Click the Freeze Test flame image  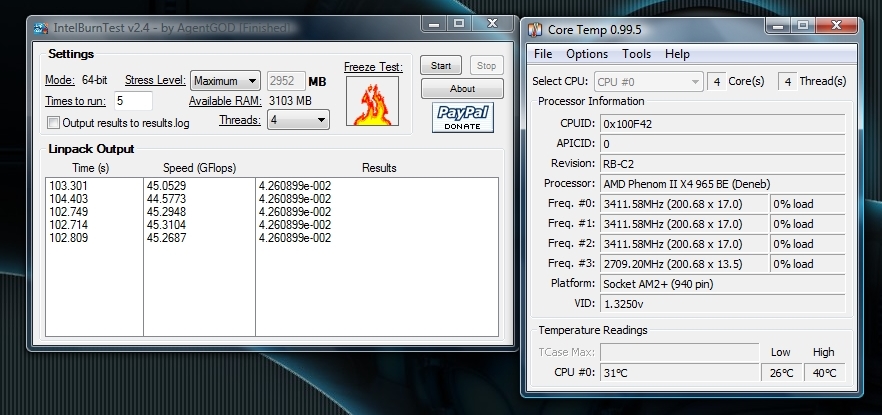click(x=372, y=101)
